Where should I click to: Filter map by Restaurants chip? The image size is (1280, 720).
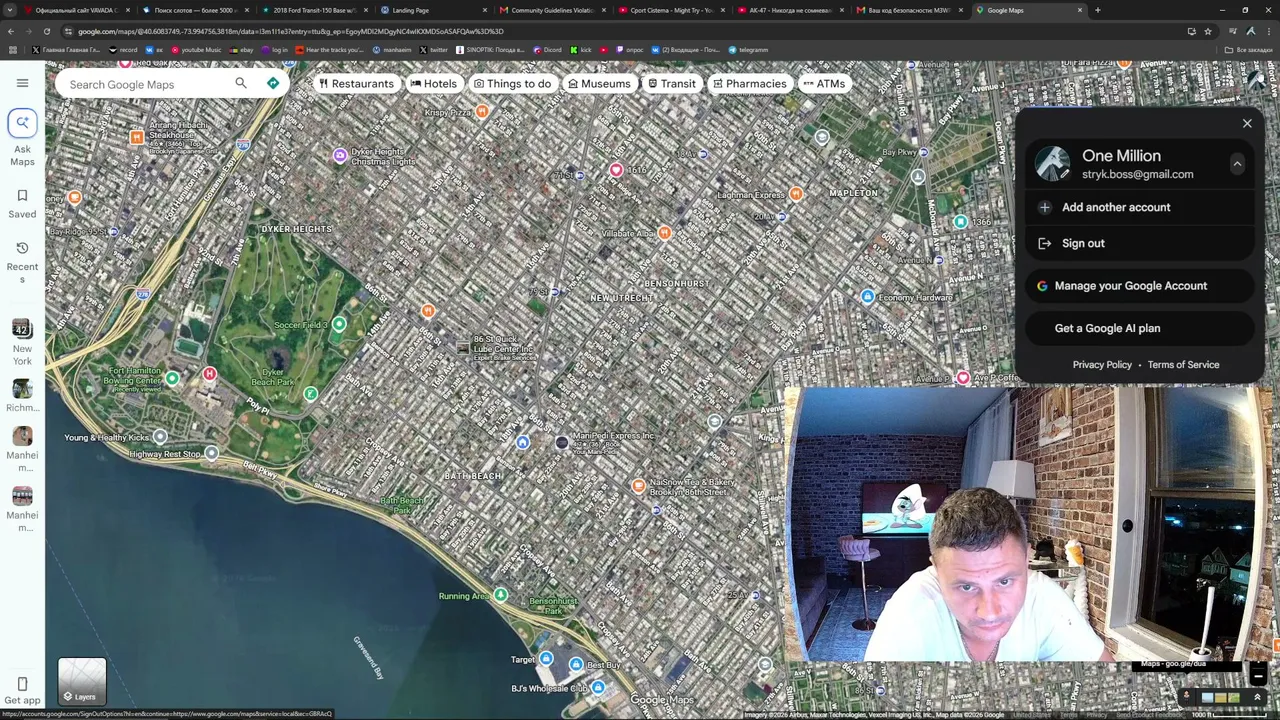coord(356,83)
